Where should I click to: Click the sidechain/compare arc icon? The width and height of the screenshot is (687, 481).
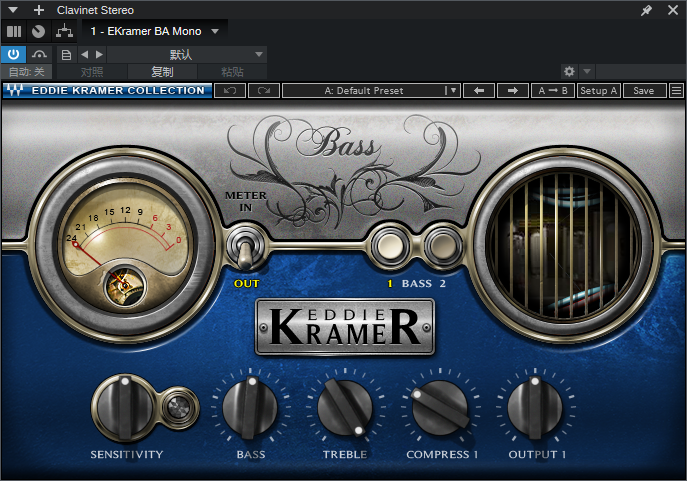point(39,54)
